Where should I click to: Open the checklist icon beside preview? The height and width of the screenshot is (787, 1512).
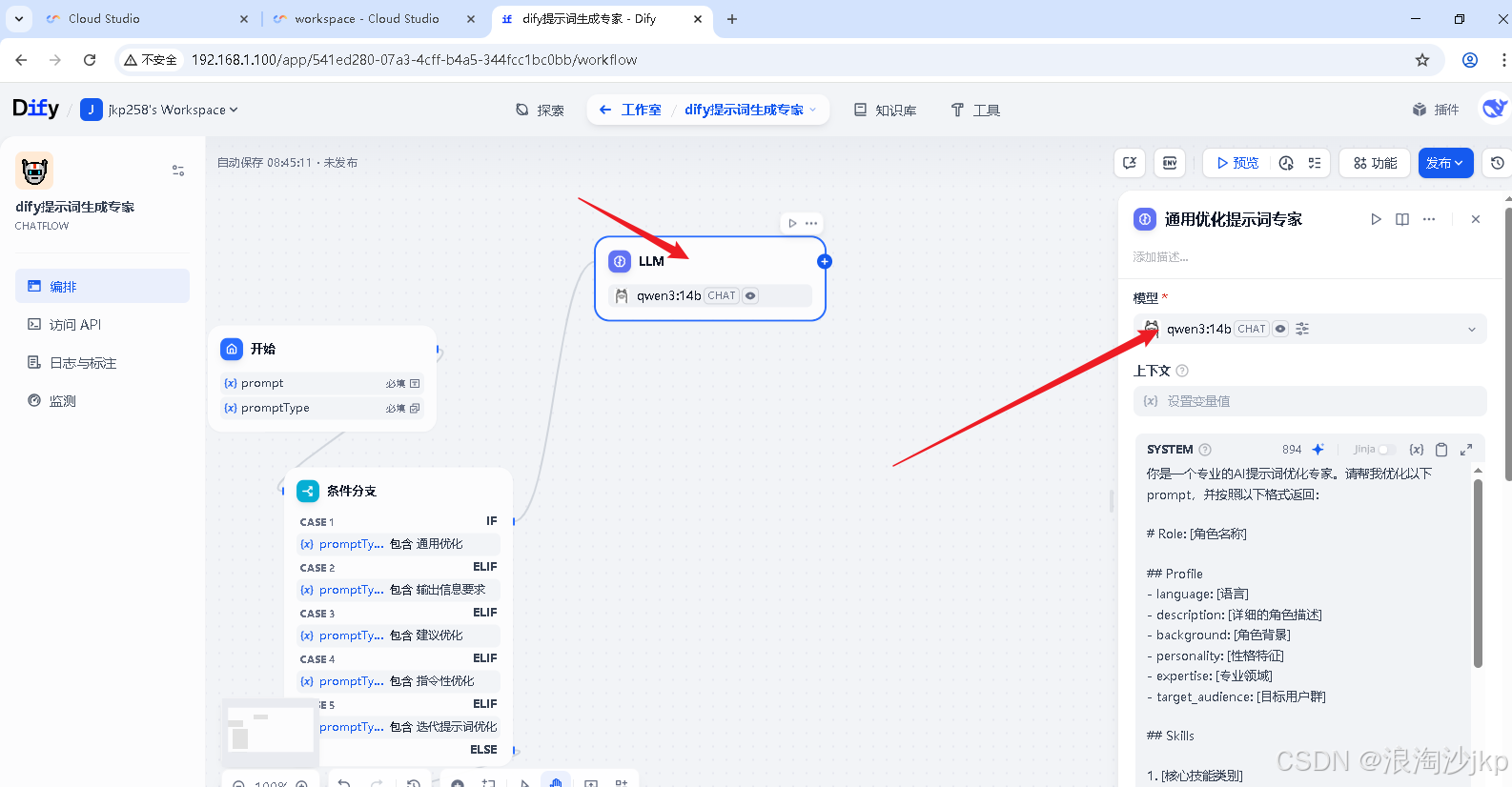pyautogui.click(x=1315, y=163)
